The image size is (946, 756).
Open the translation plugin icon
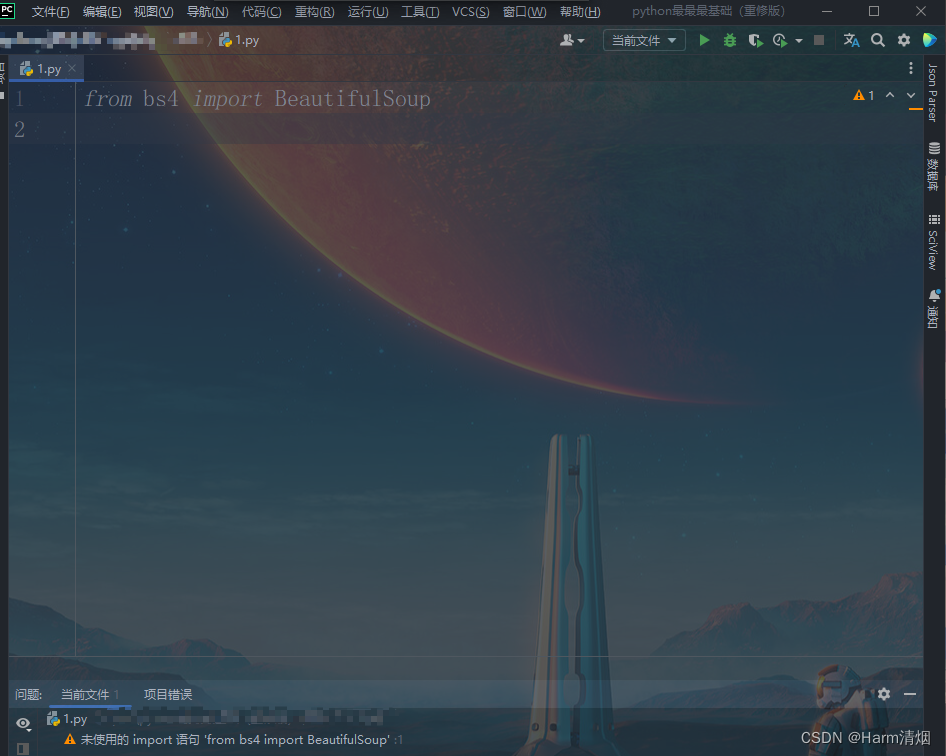(x=851, y=40)
